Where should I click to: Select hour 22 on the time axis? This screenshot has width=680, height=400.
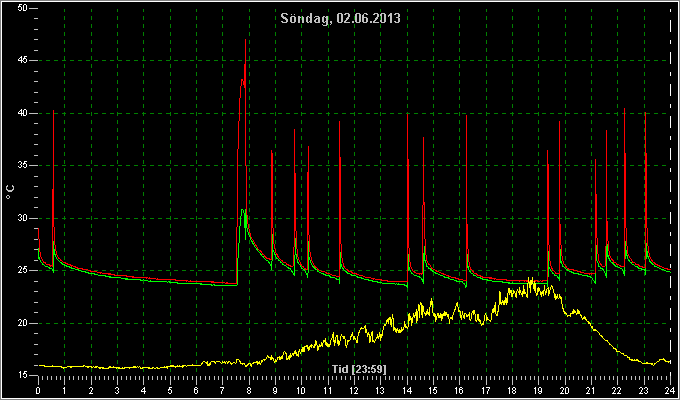617,390
